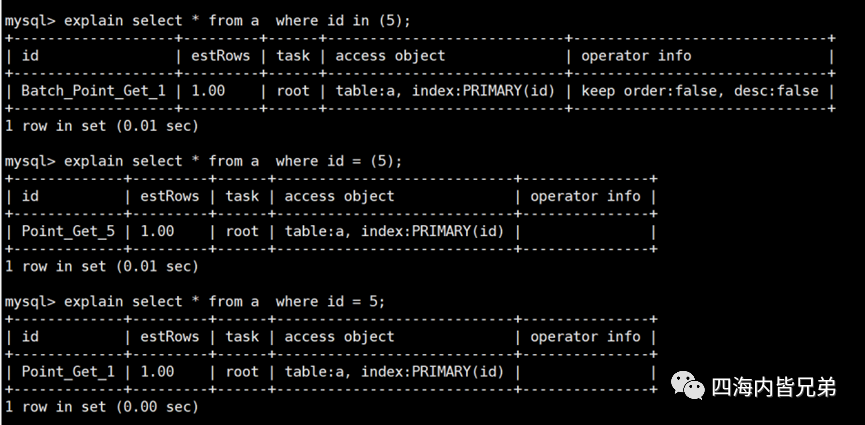Click access object value in first table row
The height and width of the screenshot is (425, 865).
coord(444,90)
